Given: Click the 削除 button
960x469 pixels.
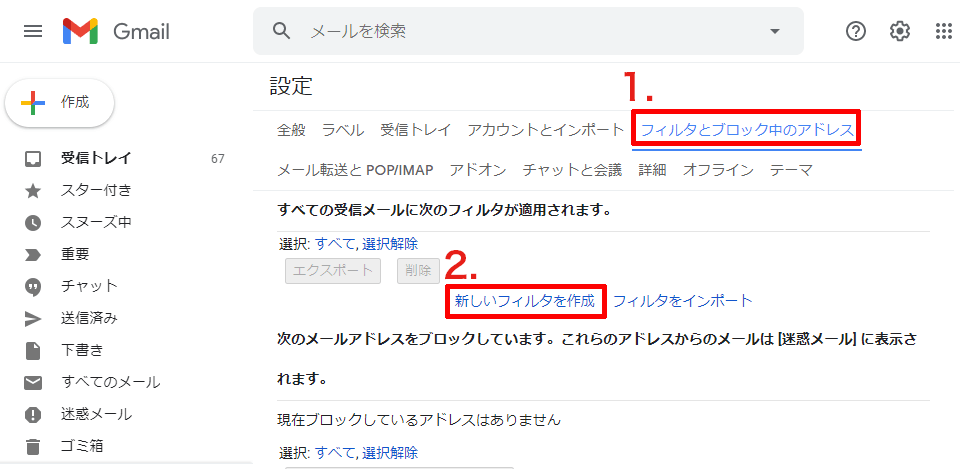Looking at the screenshot, I should (x=419, y=271).
